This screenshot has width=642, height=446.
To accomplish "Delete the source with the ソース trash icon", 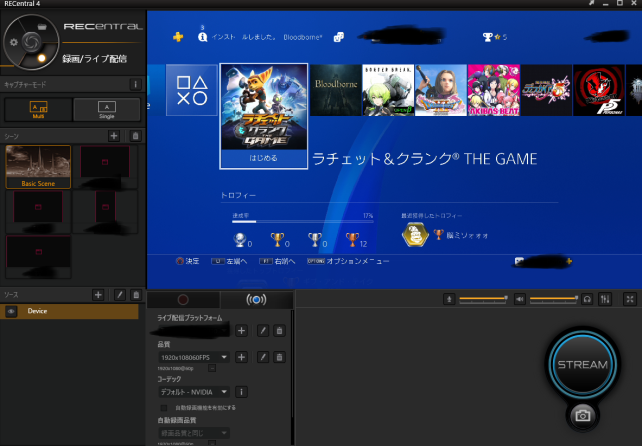I will pyautogui.click(x=136, y=294).
